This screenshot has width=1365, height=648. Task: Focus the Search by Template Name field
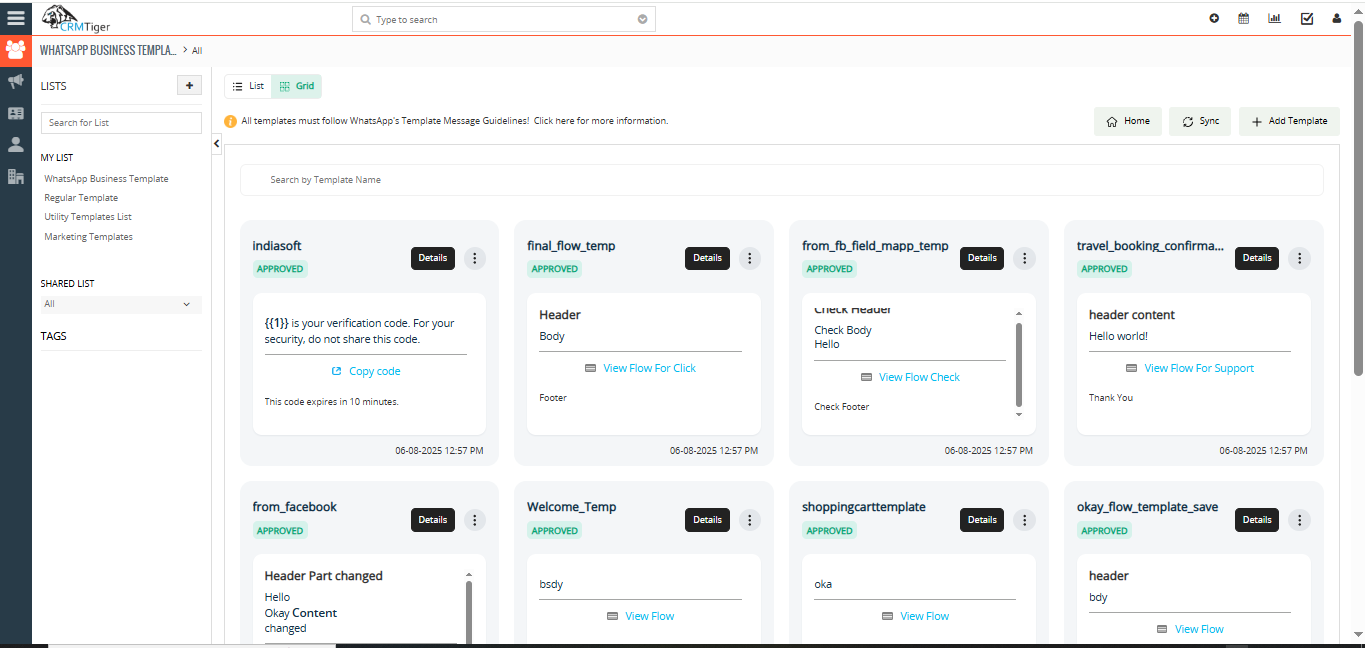(782, 180)
